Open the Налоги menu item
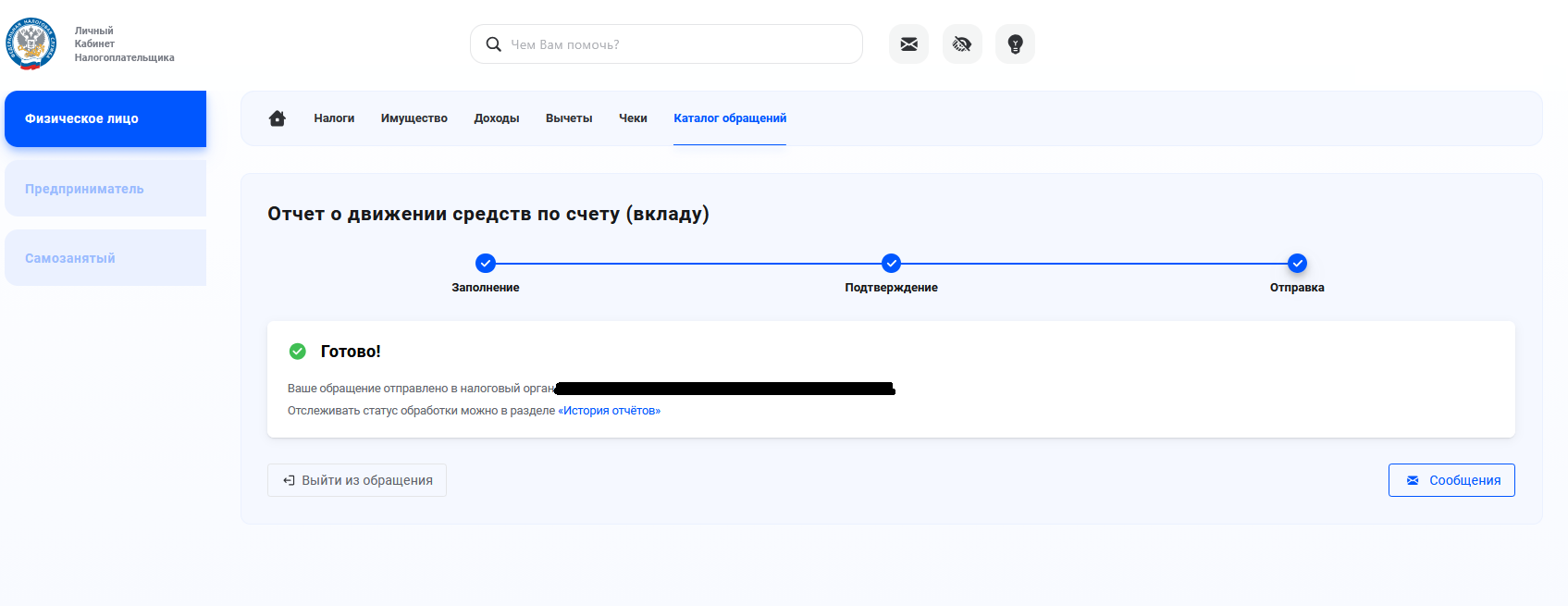The width and height of the screenshot is (1568, 606). click(x=334, y=118)
